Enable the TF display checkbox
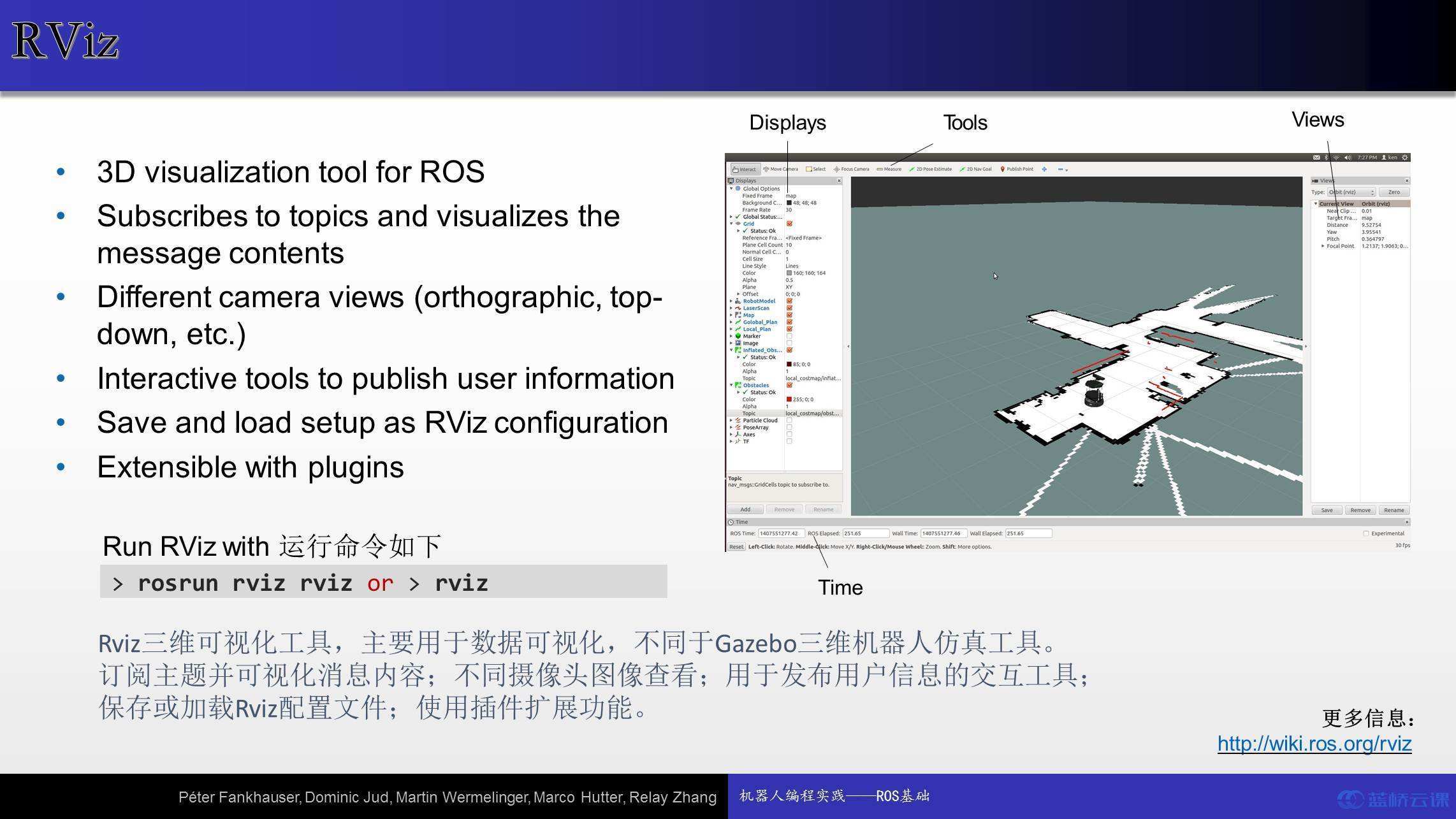The width and height of the screenshot is (1456, 819). 789,442
